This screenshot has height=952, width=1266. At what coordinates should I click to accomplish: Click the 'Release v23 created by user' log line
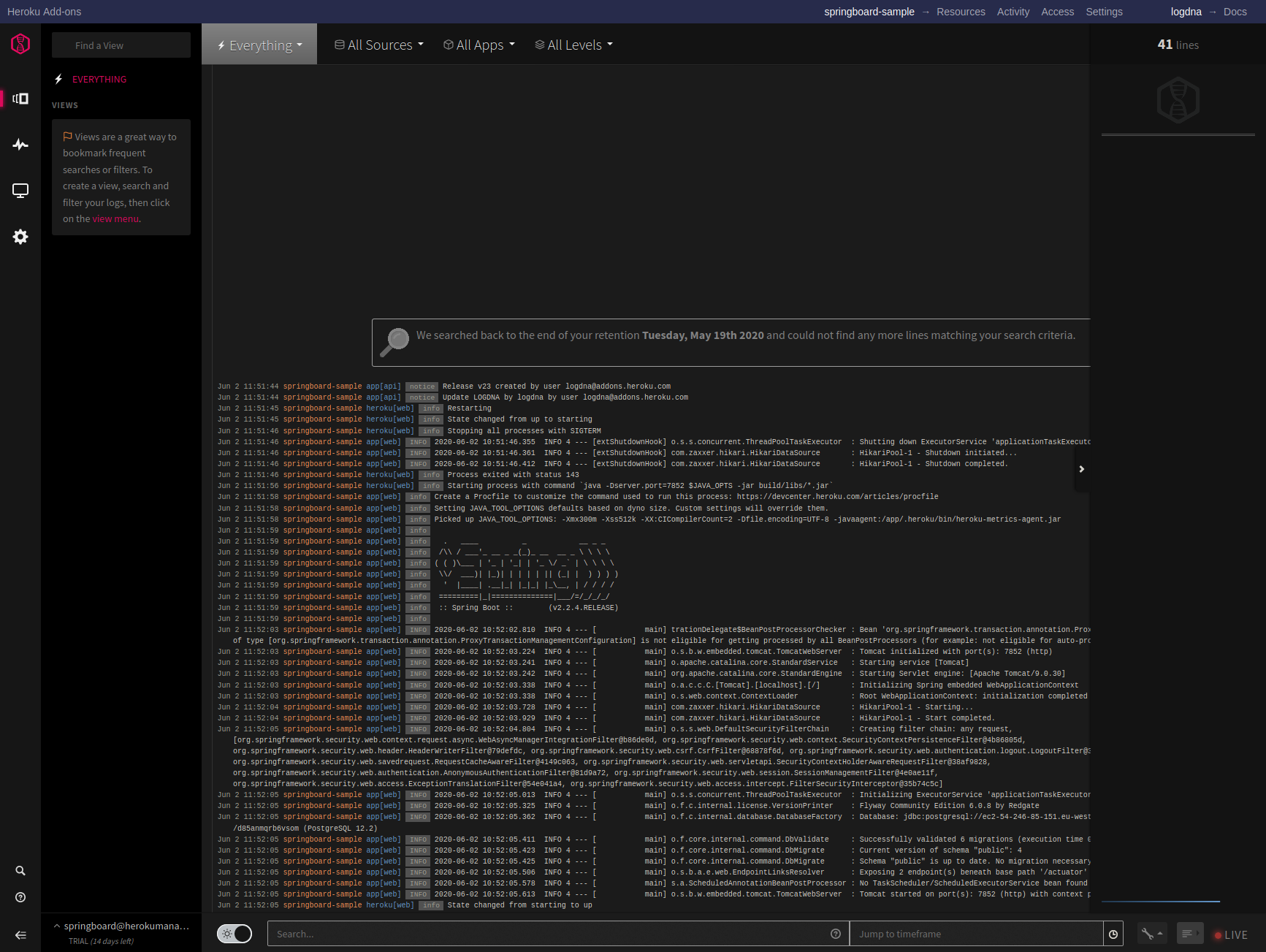pyautogui.click(x=652, y=386)
